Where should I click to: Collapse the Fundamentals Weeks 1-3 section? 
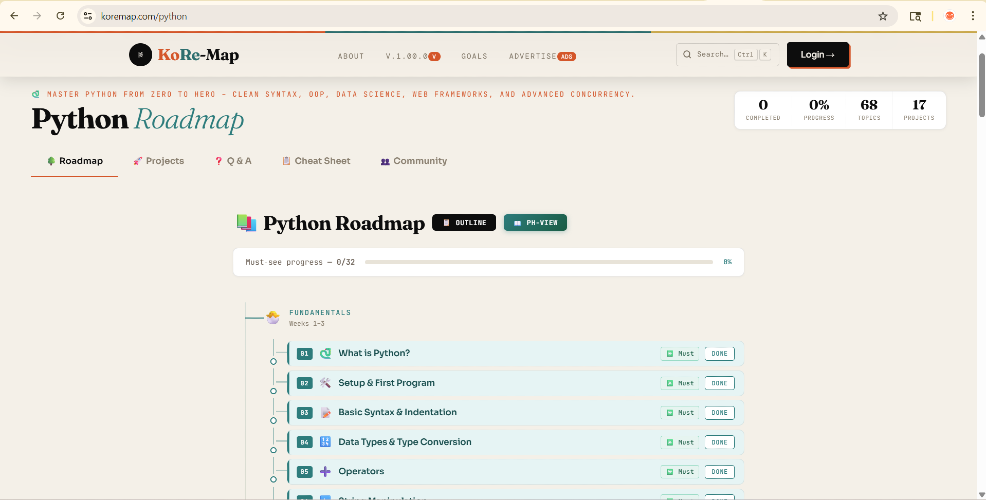click(319, 318)
